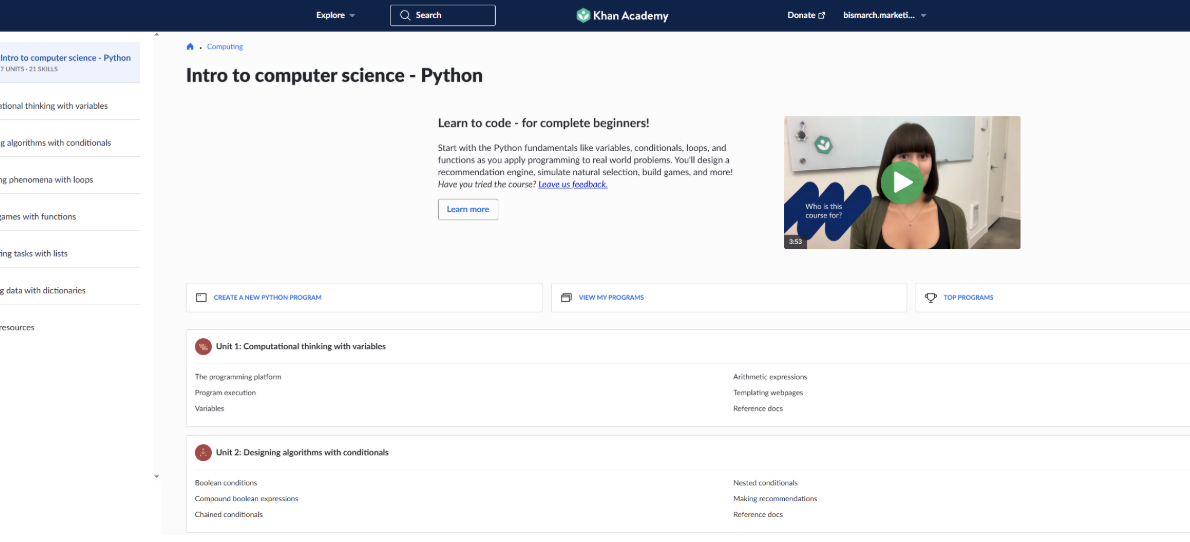
Task: Click the Unit 1 badge icon
Action: pos(203,346)
